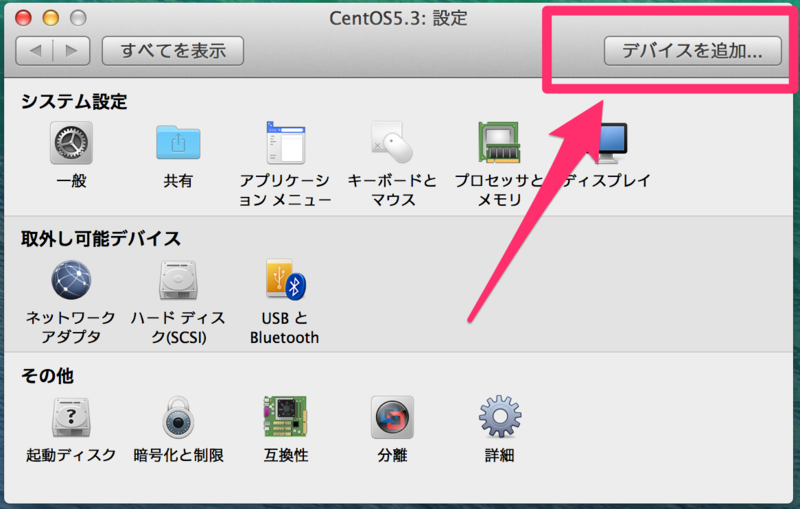Screen dimensions: 800x509
Task: Click the 取外し可能デバイス section heading
Action: [x=101, y=238]
